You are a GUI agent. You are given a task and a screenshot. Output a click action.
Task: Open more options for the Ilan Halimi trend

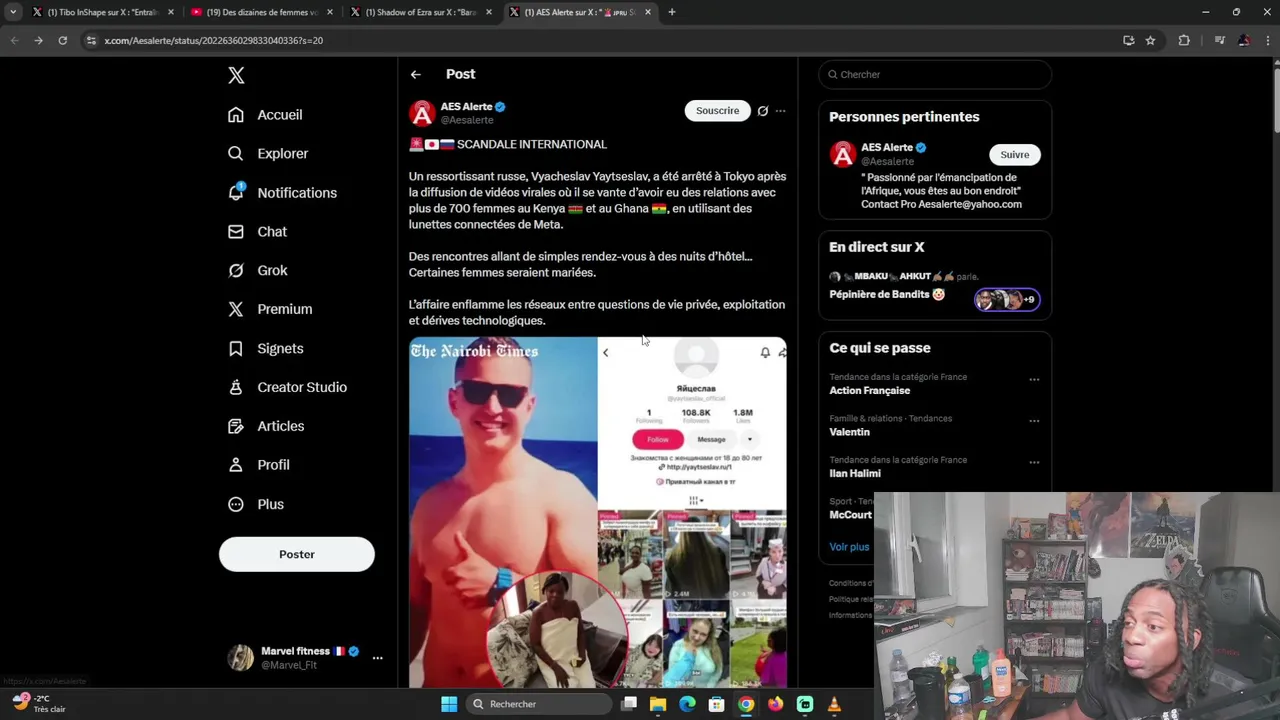[1034, 462]
